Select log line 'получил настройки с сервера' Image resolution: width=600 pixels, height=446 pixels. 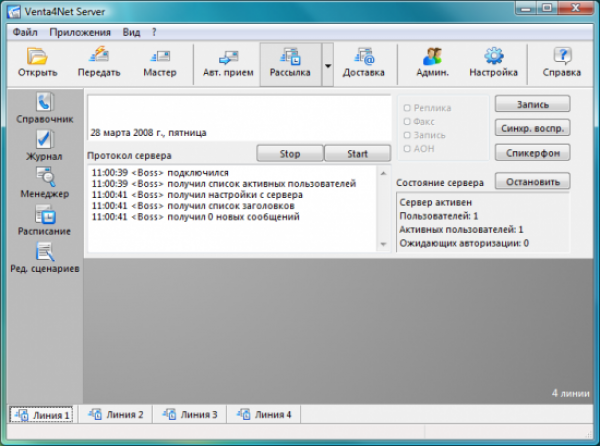point(197,195)
